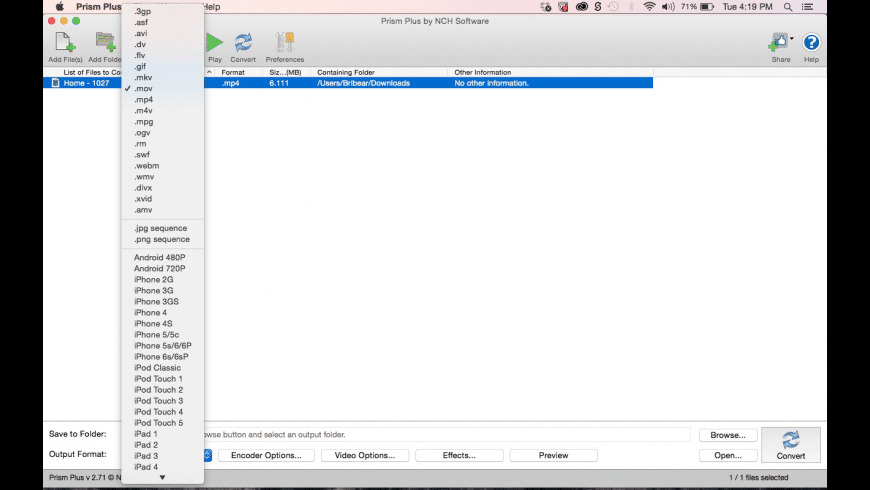The height and width of the screenshot is (490, 870).
Task: Click the volume icon in the menu bar
Action: coord(668,7)
